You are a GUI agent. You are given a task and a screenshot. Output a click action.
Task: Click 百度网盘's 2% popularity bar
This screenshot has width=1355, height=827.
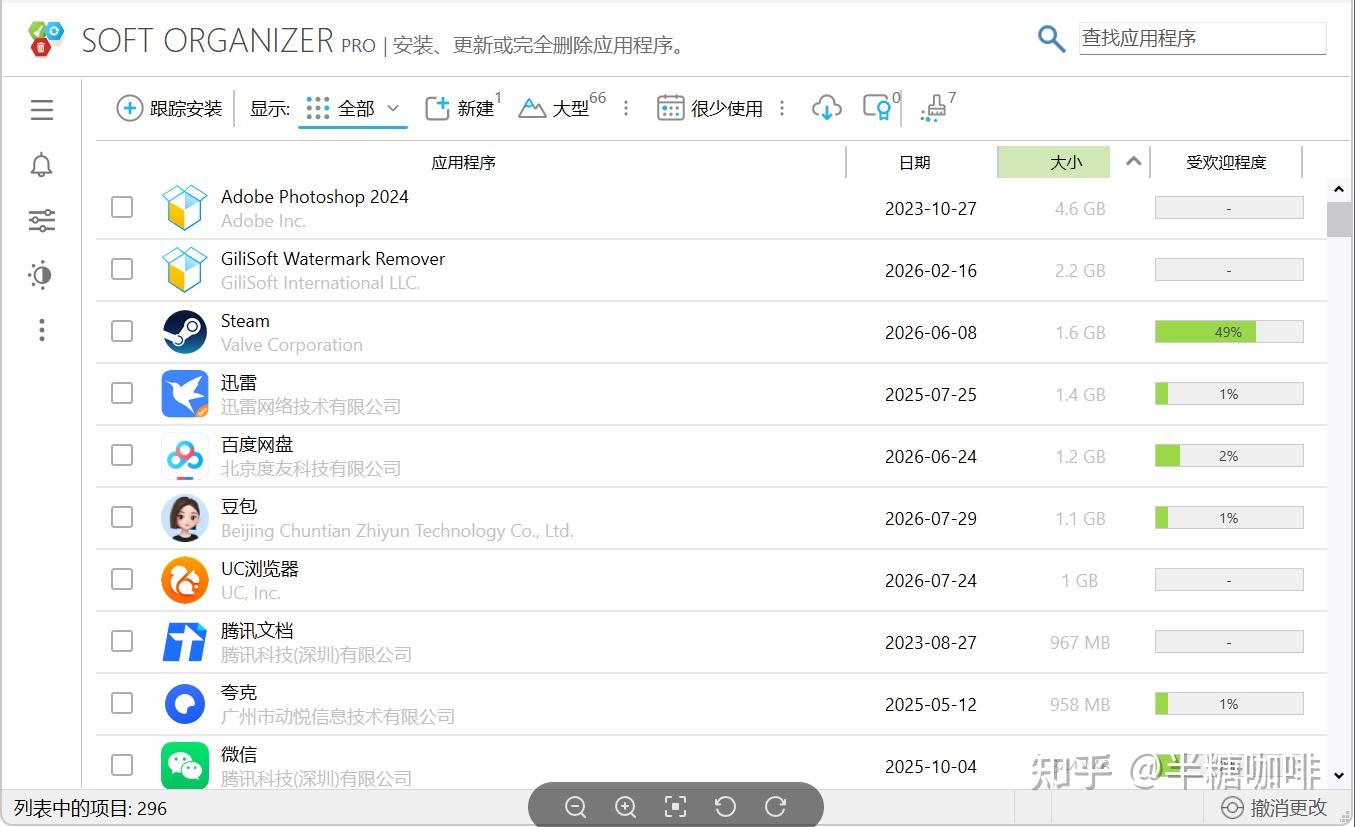[x=1229, y=456]
